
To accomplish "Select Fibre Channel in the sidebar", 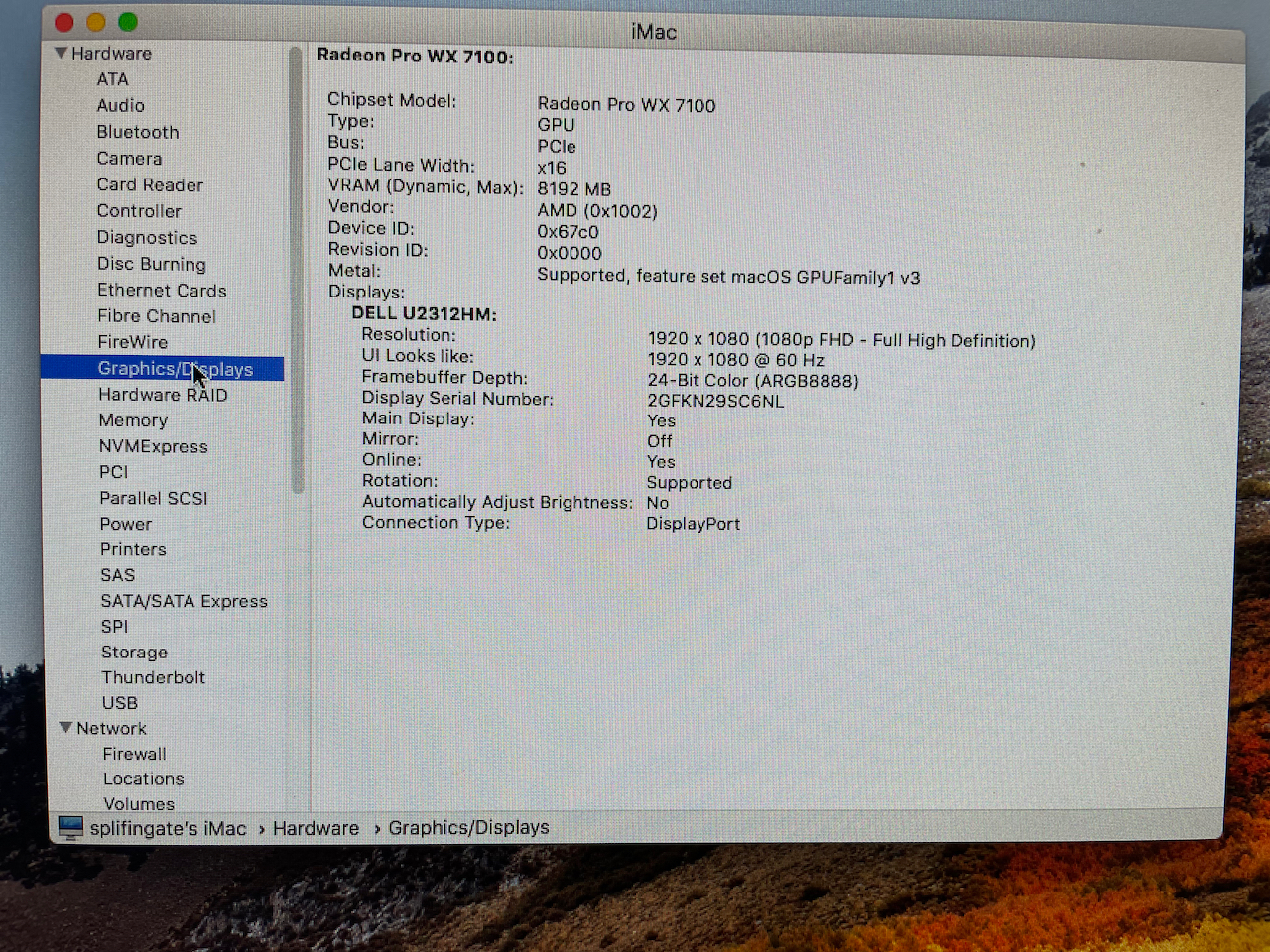I will 157,316.
